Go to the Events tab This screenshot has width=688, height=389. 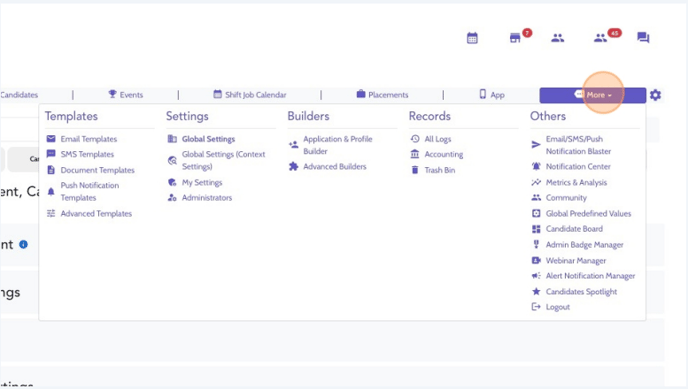125,95
